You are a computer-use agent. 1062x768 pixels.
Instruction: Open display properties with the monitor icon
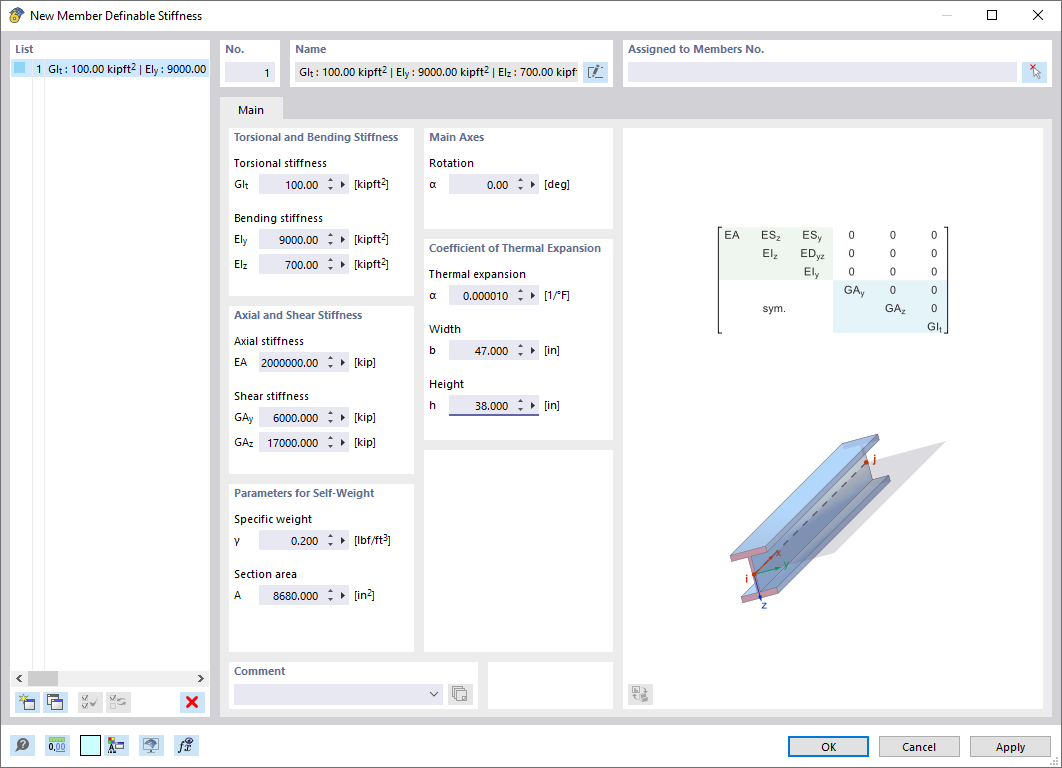151,745
